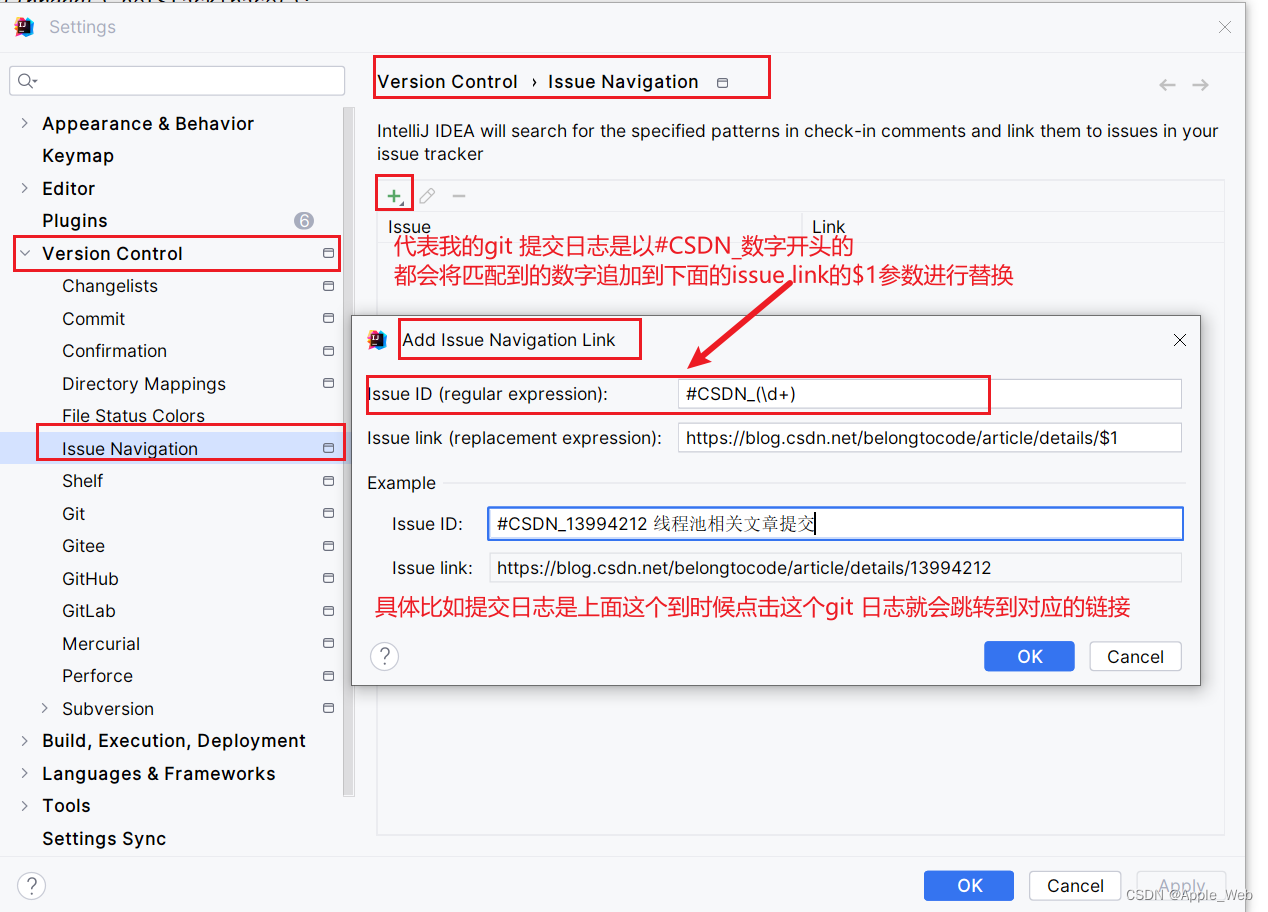The width and height of the screenshot is (1268, 912).
Task: Click the remove (minus) icon in toolbar
Action: (459, 196)
